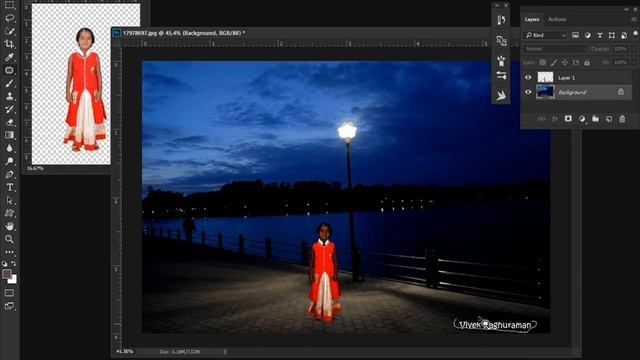Select the Gradient tool
Viewport: 640px width, 360px height.
[9, 135]
